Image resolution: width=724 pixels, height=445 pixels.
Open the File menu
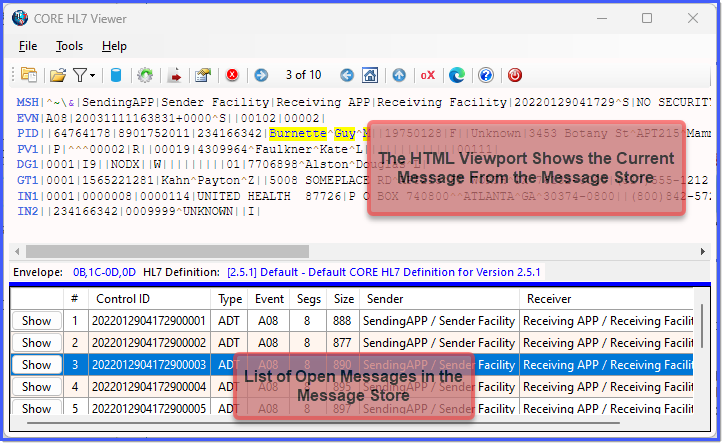pos(28,46)
